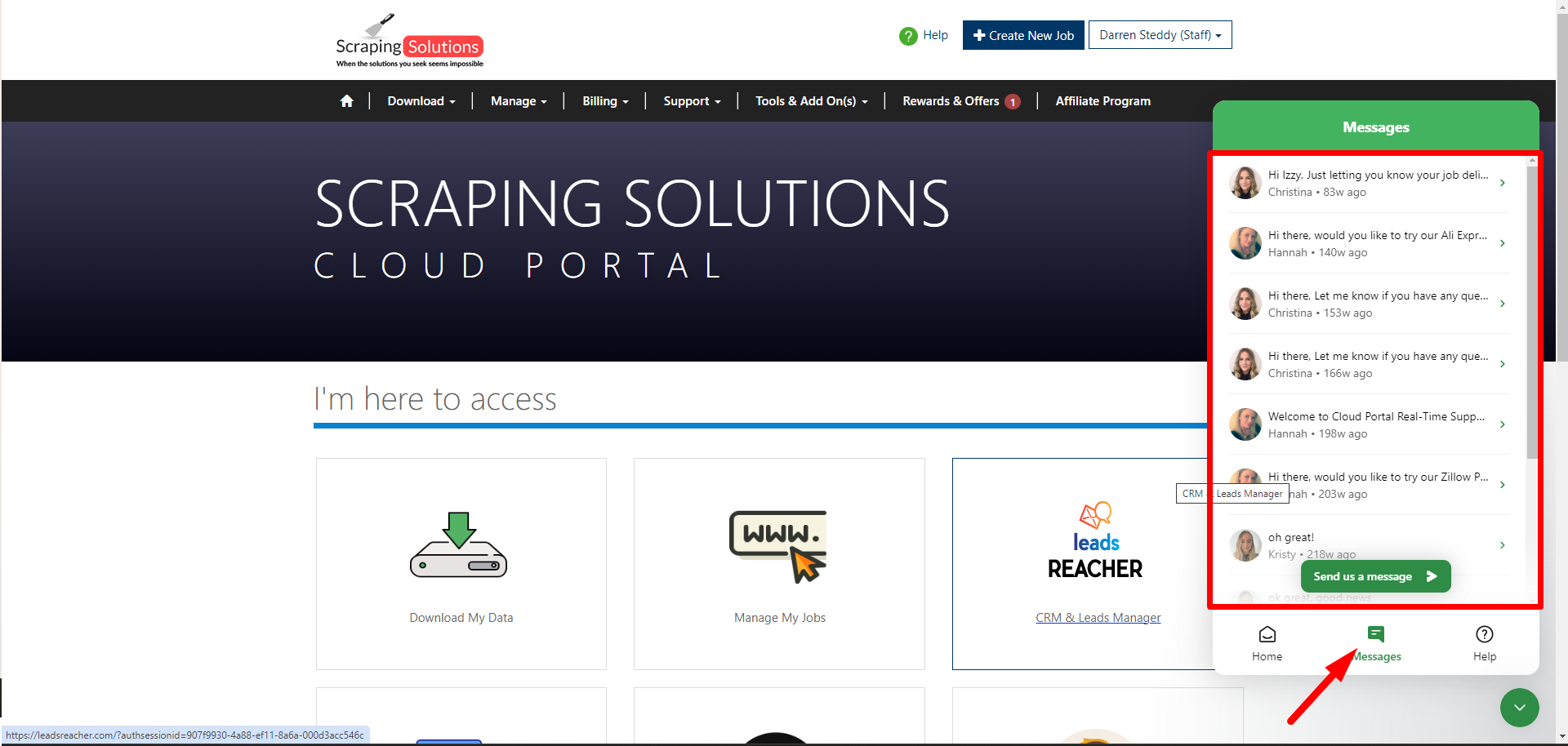
Task: Open 'Hi Izzy, Just letting you know' message
Action: 1378,175
